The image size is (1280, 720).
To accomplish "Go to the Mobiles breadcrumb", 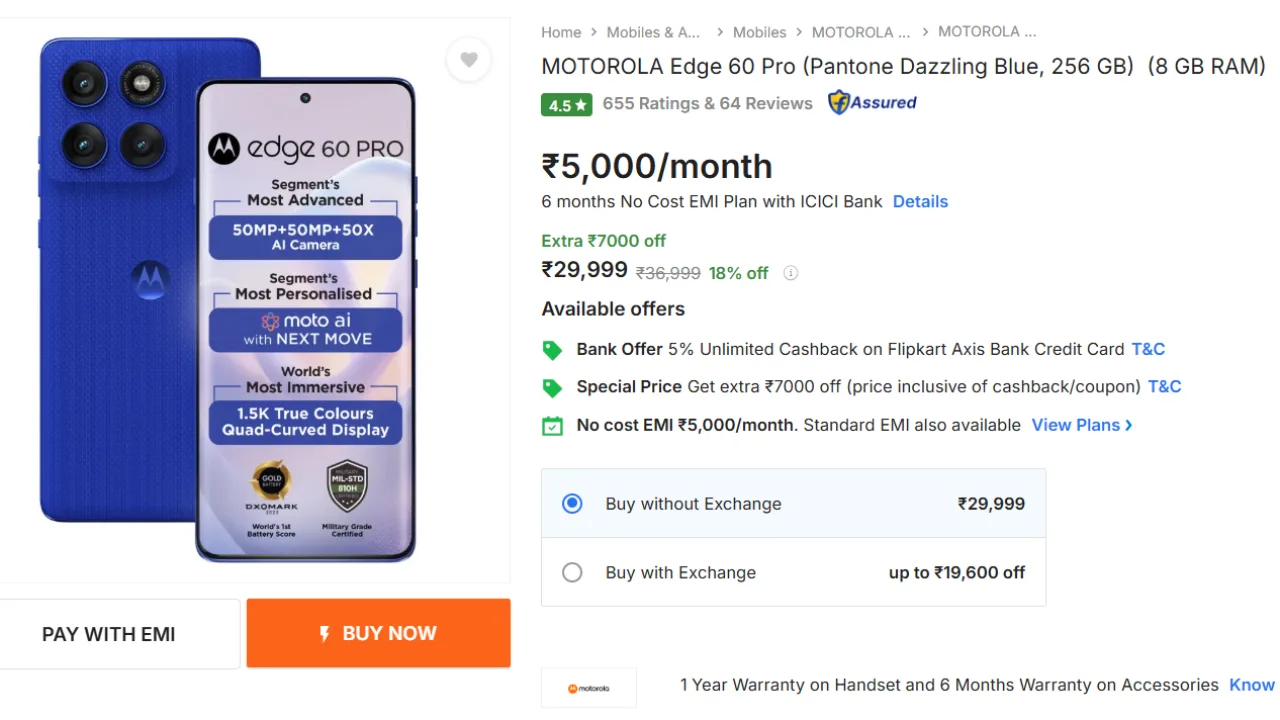I will [759, 32].
